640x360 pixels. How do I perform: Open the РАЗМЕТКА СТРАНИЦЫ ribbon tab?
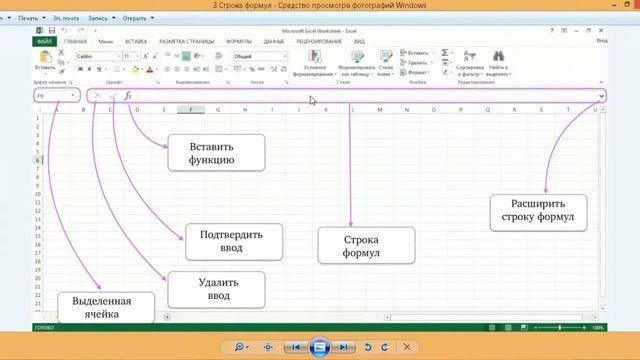click(x=187, y=41)
